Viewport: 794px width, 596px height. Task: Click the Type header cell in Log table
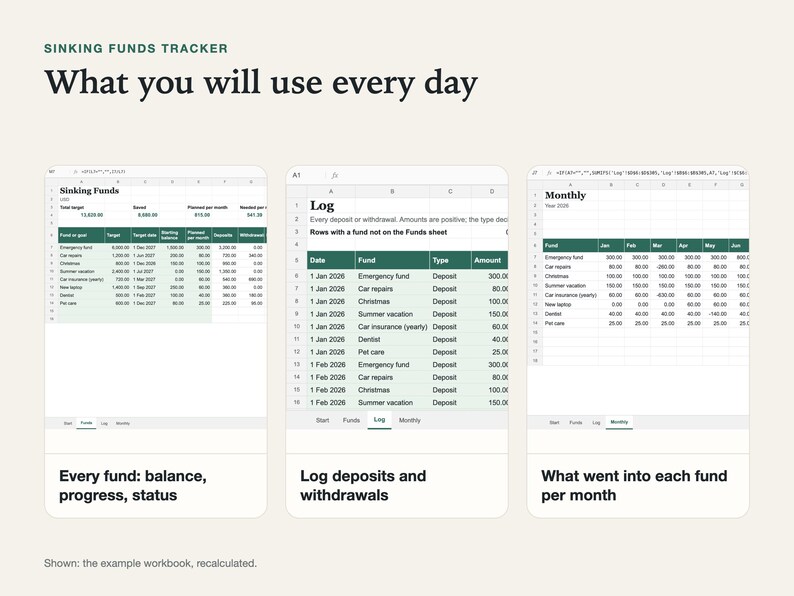[x=450, y=260]
